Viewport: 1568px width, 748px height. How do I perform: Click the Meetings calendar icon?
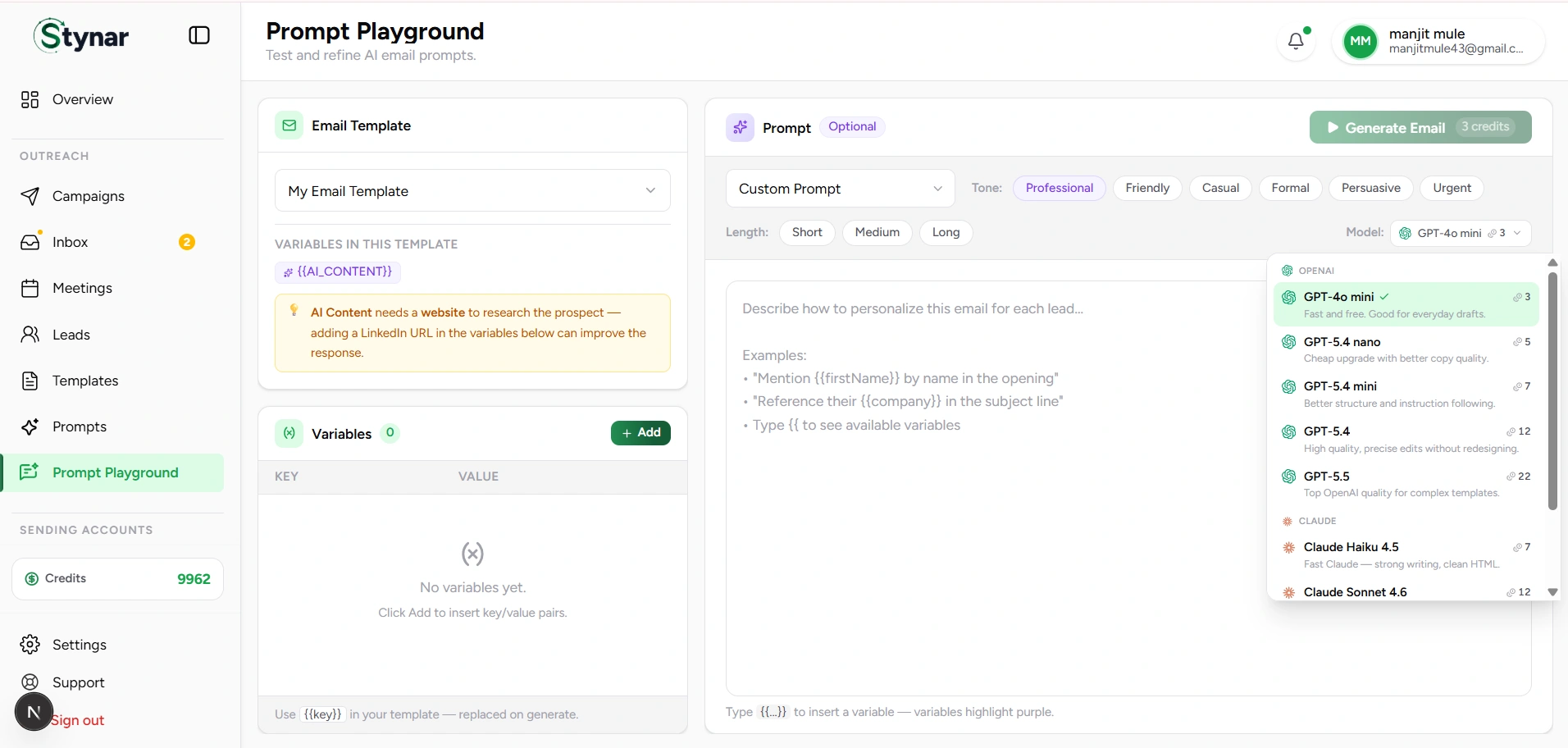point(30,288)
